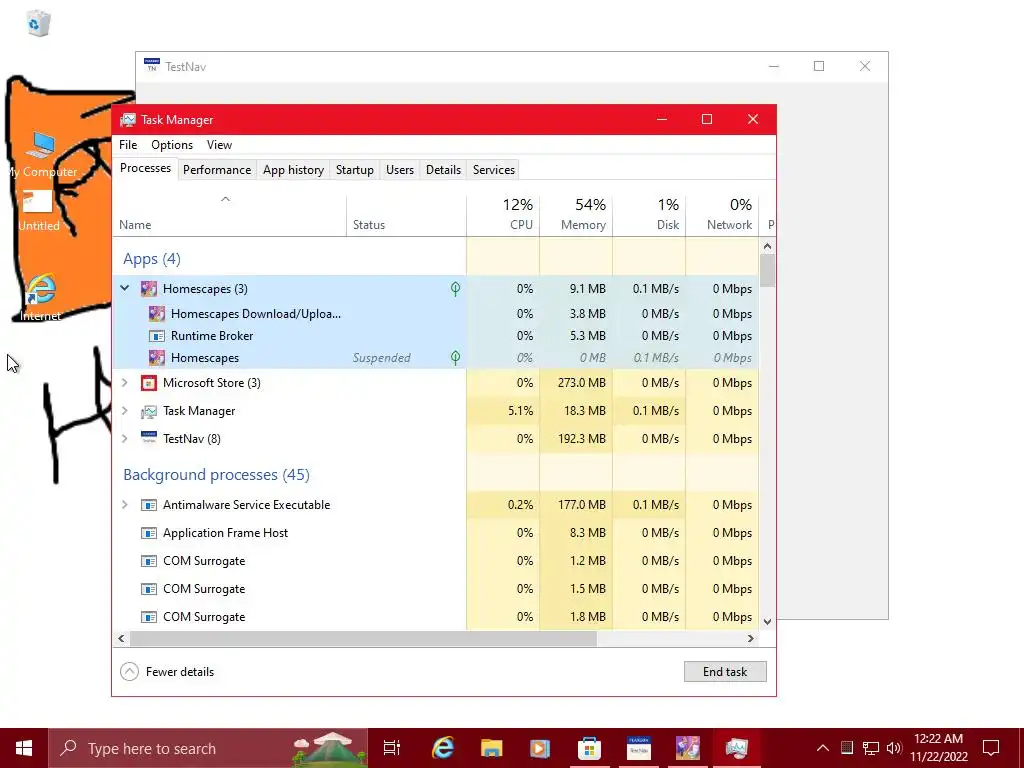Click the green leaf icon on Homescapes (3) row
The image size is (1024, 768).
click(x=455, y=289)
